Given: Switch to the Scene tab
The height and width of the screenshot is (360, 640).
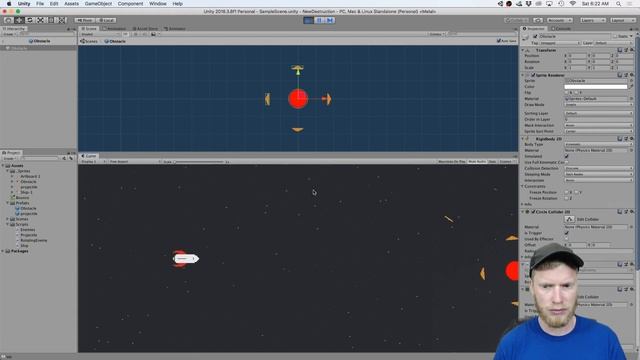Looking at the screenshot, I should pyautogui.click(x=89, y=29).
